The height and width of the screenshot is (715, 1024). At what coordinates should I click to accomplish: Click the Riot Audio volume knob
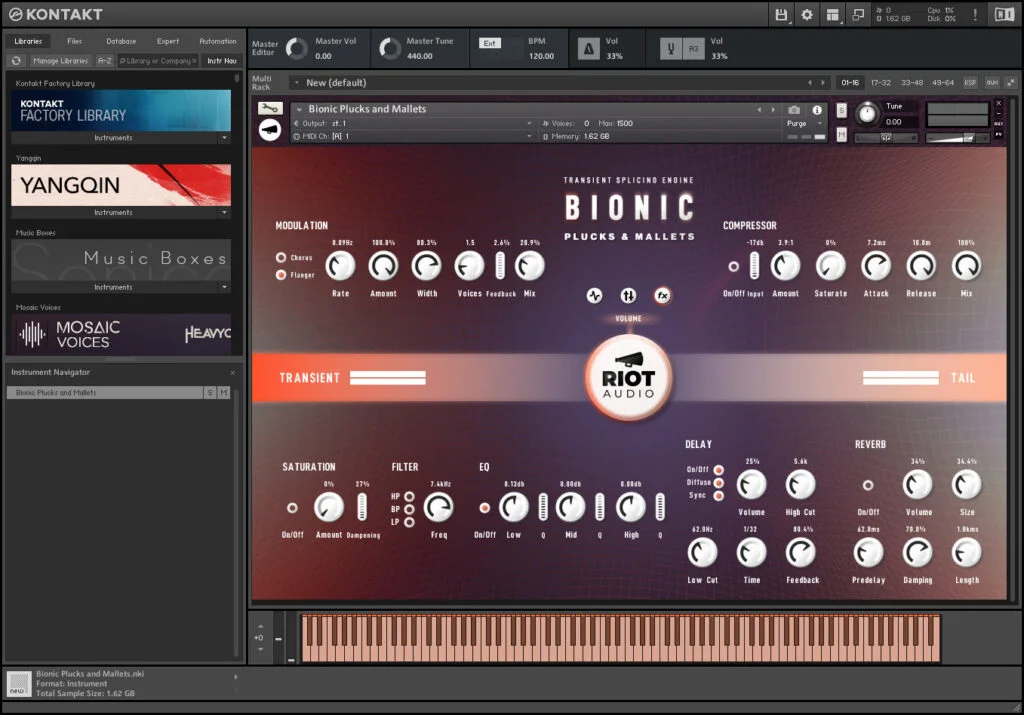point(628,378)
